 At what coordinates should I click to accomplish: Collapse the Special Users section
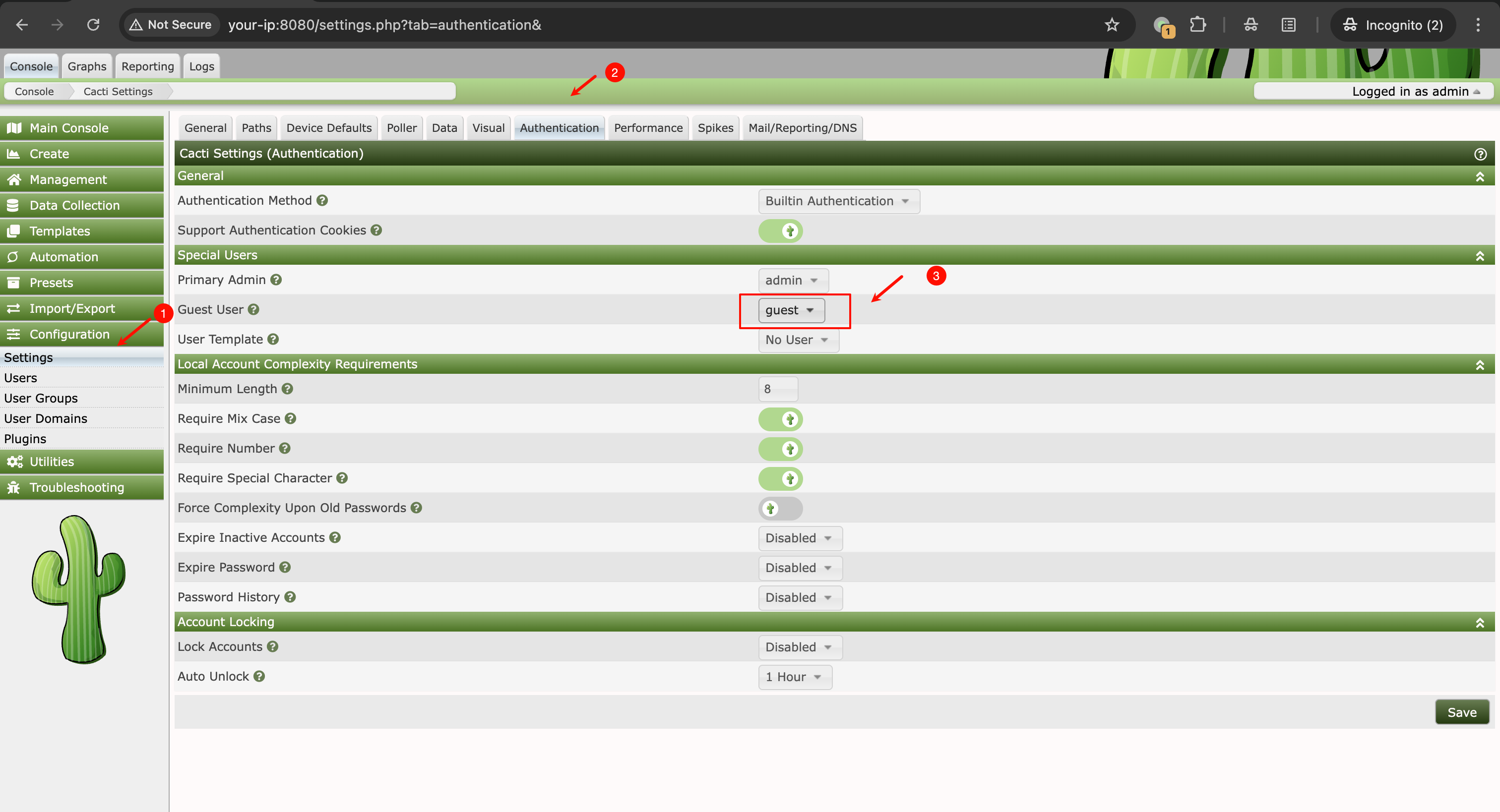coord(1479,255)
